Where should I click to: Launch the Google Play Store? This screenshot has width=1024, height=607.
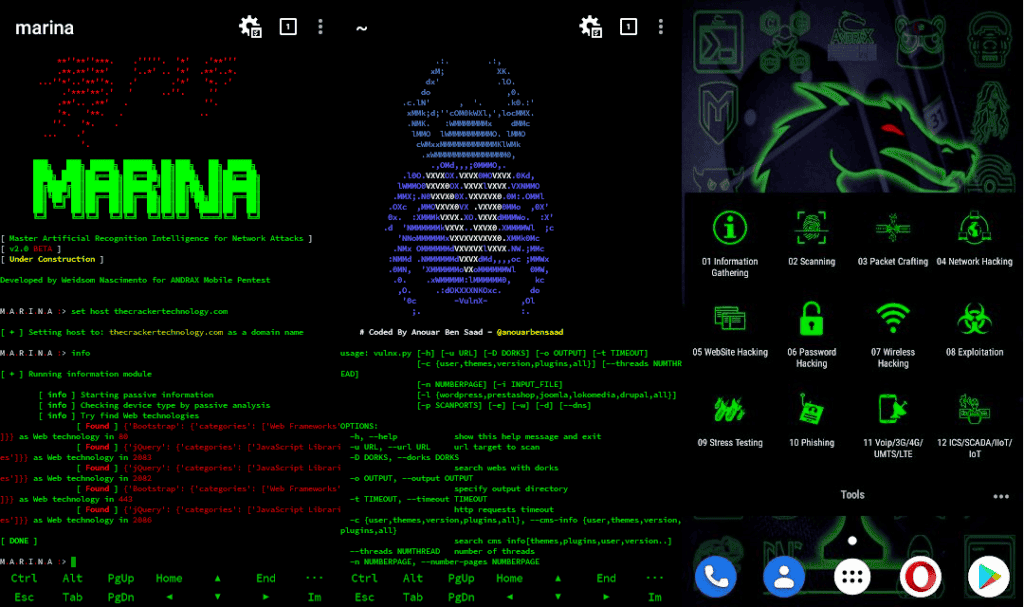pyautogui.click(x=989, y=577)
